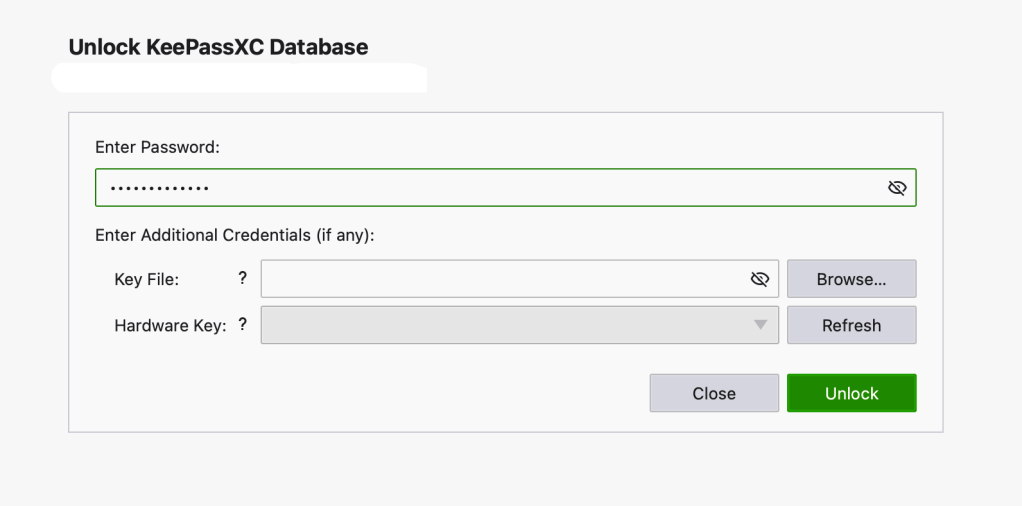Viewport: 1022px width, 506px height.
Task: Toggle password visibility in the password field
Action: click(897, 188)
